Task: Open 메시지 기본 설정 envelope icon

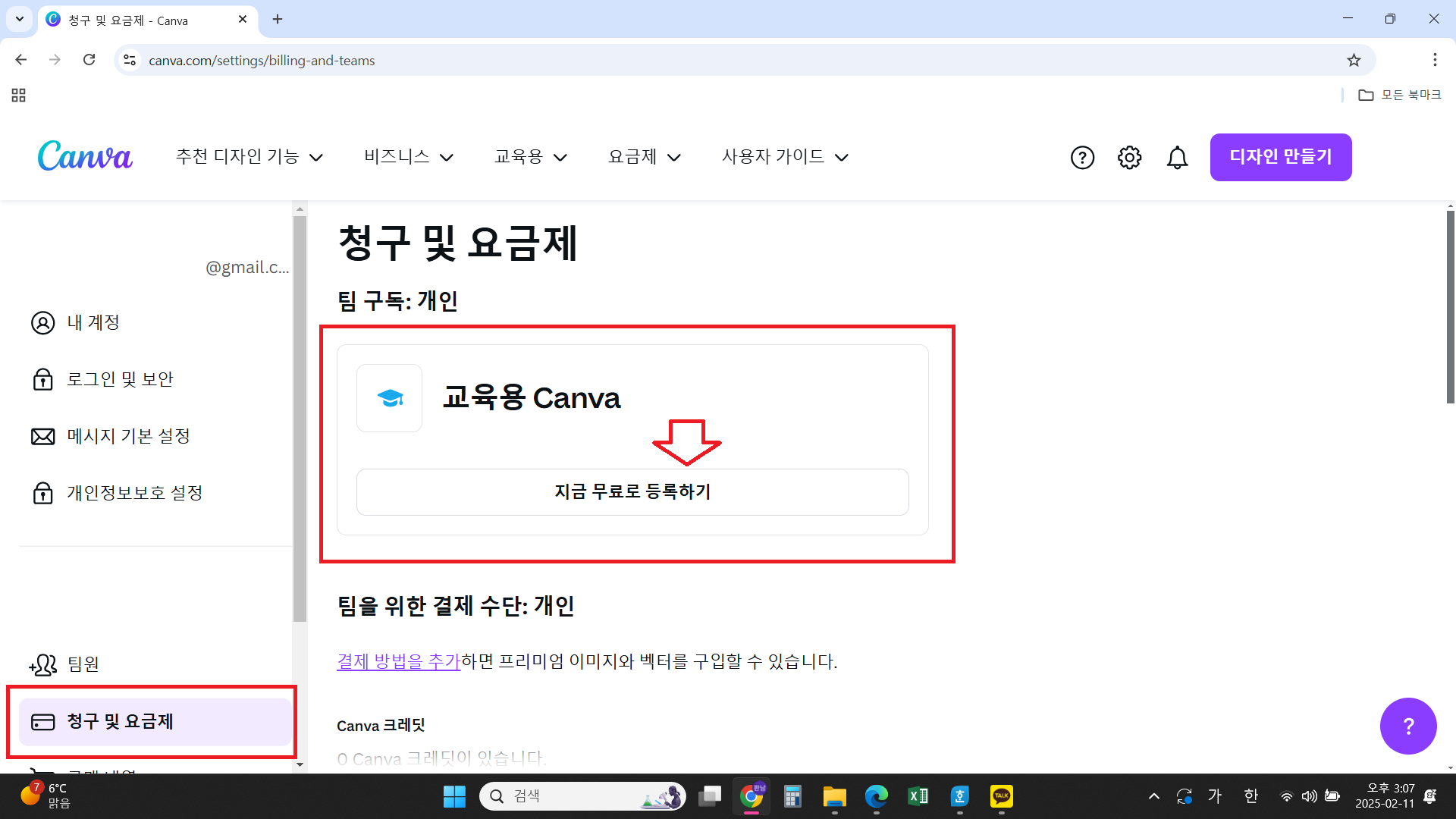Action: click(42, 436)
